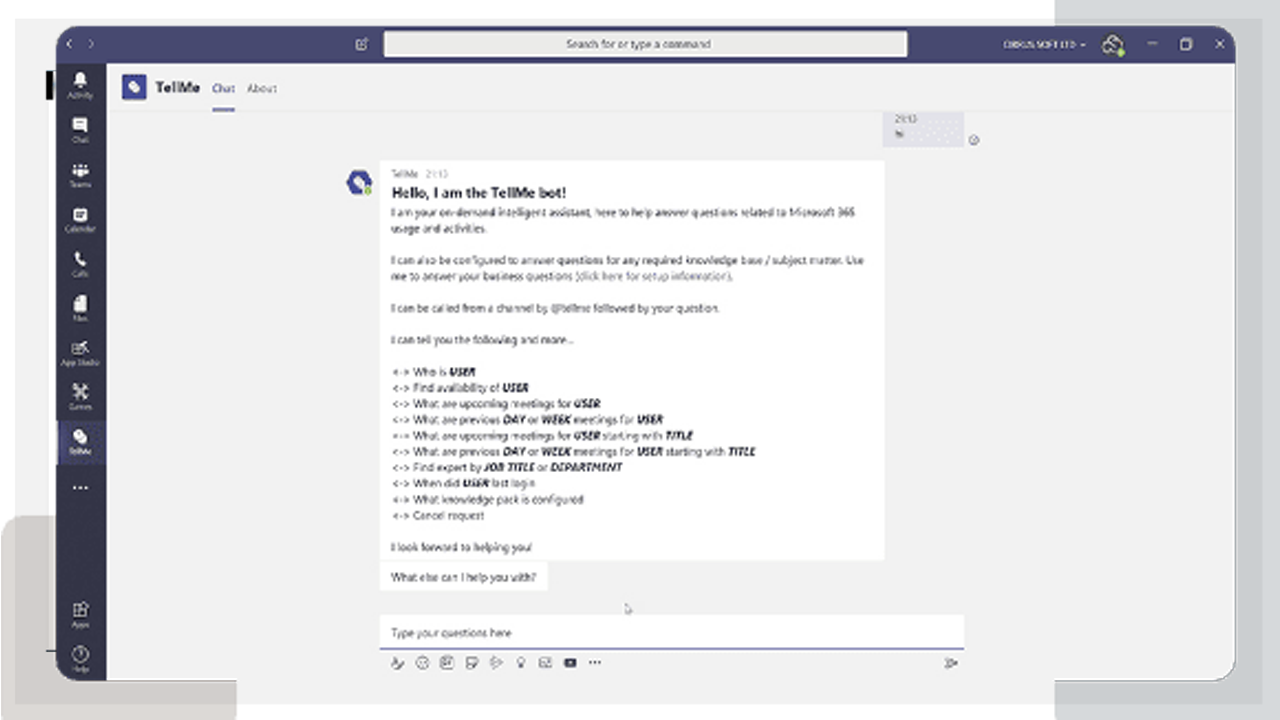This screenshot has height=720, width=1280.
Task: Open Help in the sidebar
Action: click(x=80, y=659)
